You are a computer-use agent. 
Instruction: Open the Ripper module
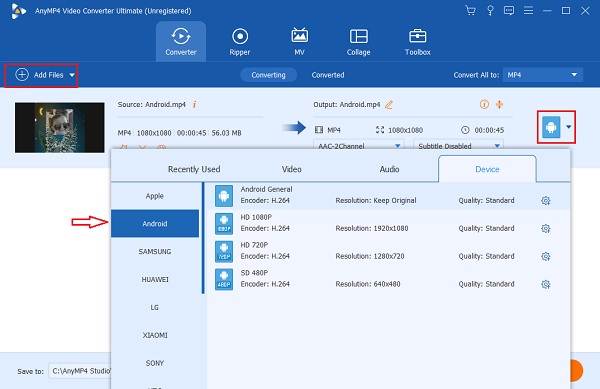pos(240,41)
